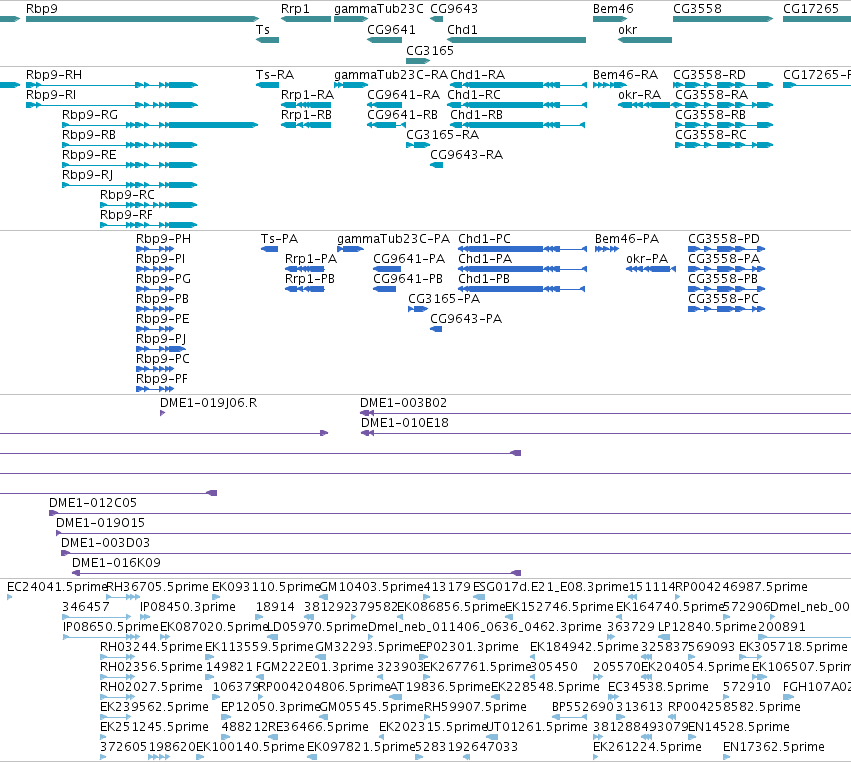Click the okr-PA protein
The height and width of the screenshot is (762, 851).
(x=651, y=269)
